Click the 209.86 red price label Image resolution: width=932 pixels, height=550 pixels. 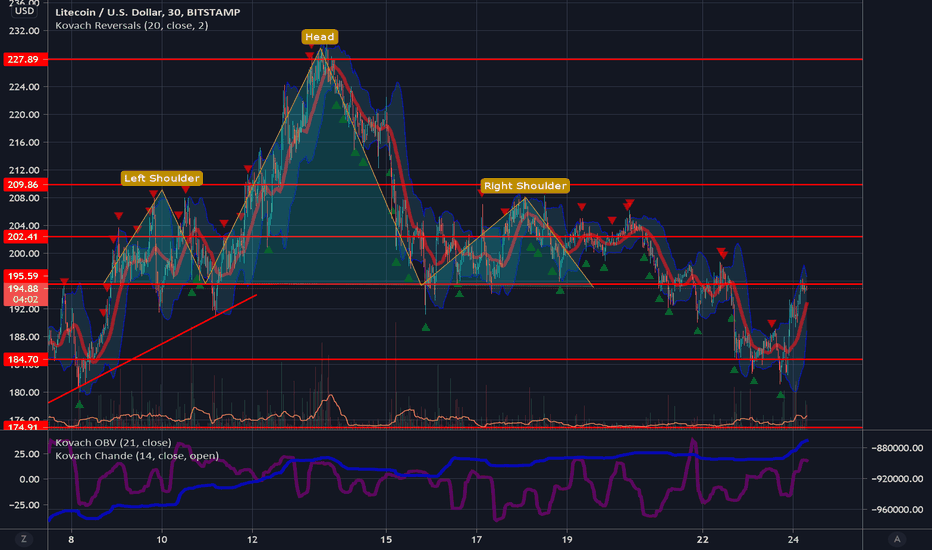(23, 185)
